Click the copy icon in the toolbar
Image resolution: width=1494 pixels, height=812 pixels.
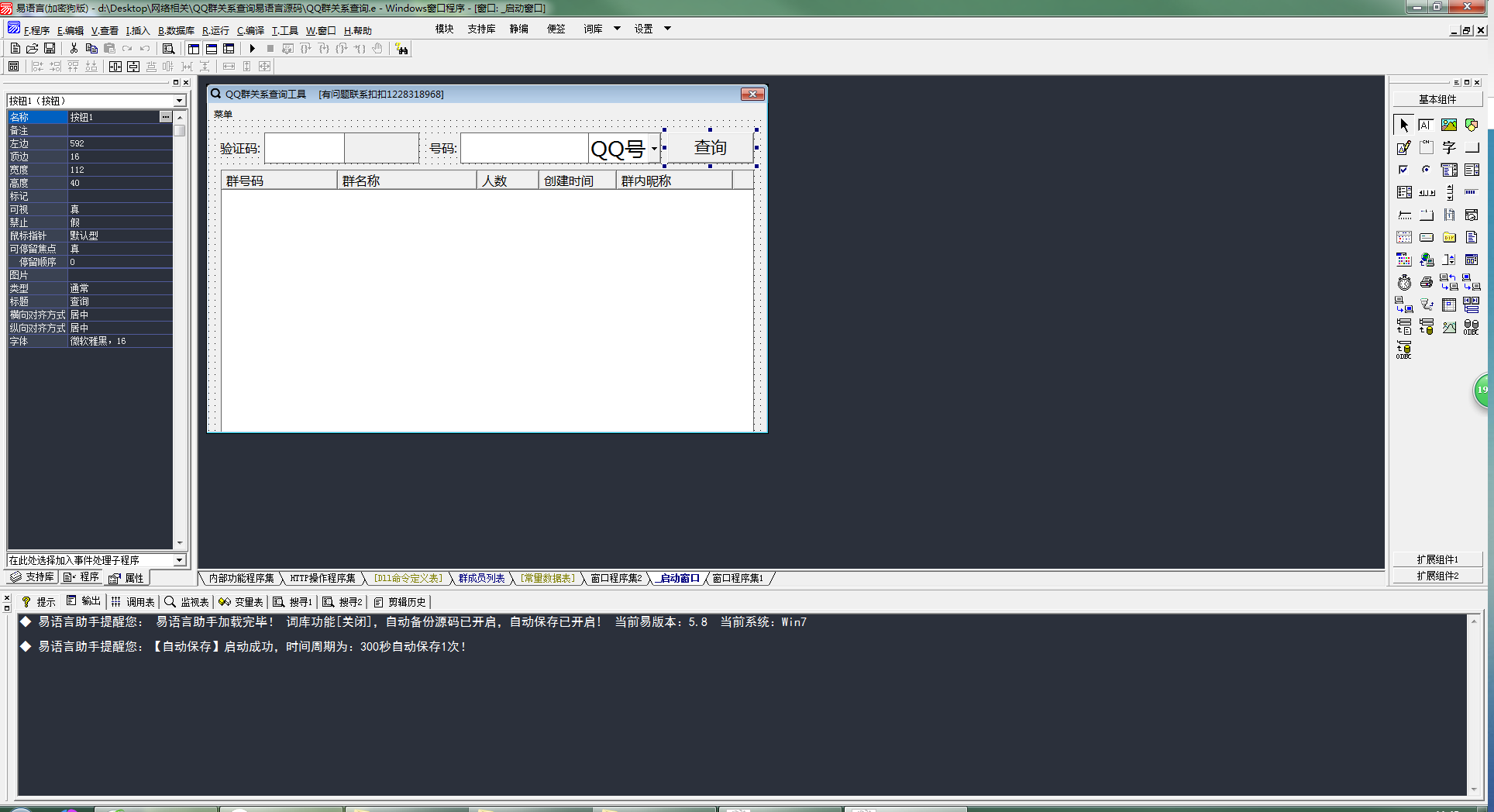tap(91, 49)
